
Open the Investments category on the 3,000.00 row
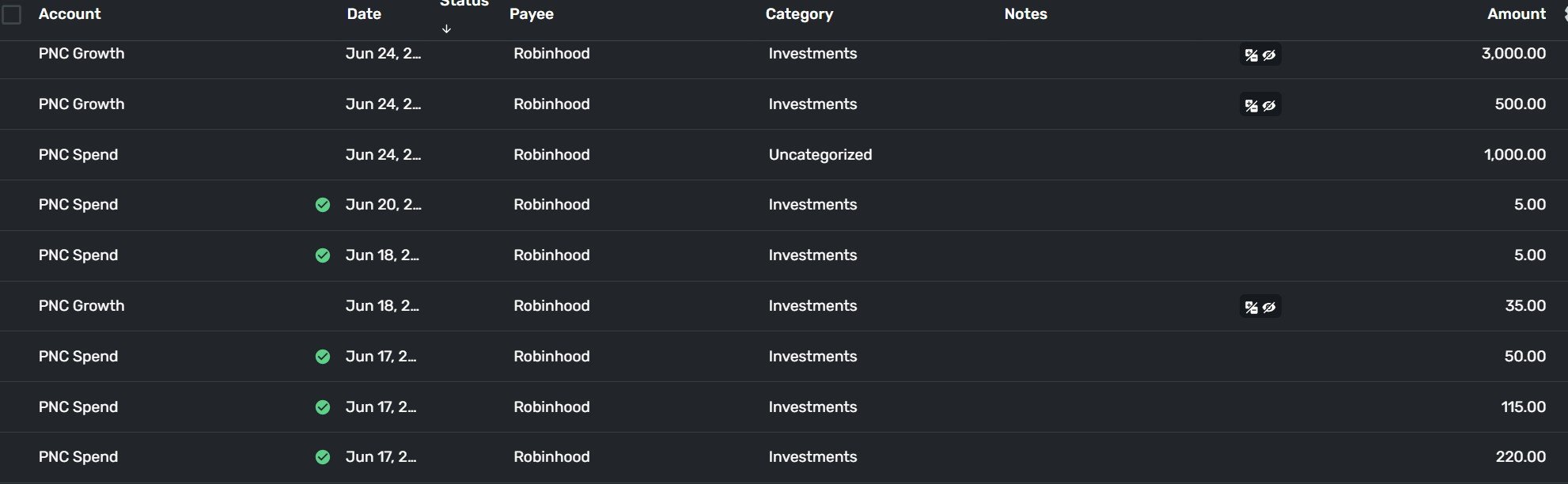coord(812,54)
